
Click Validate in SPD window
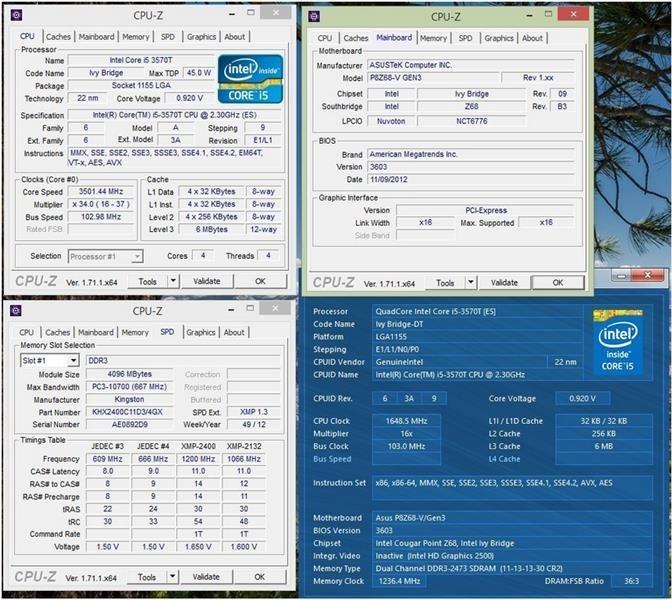(206, 577)
